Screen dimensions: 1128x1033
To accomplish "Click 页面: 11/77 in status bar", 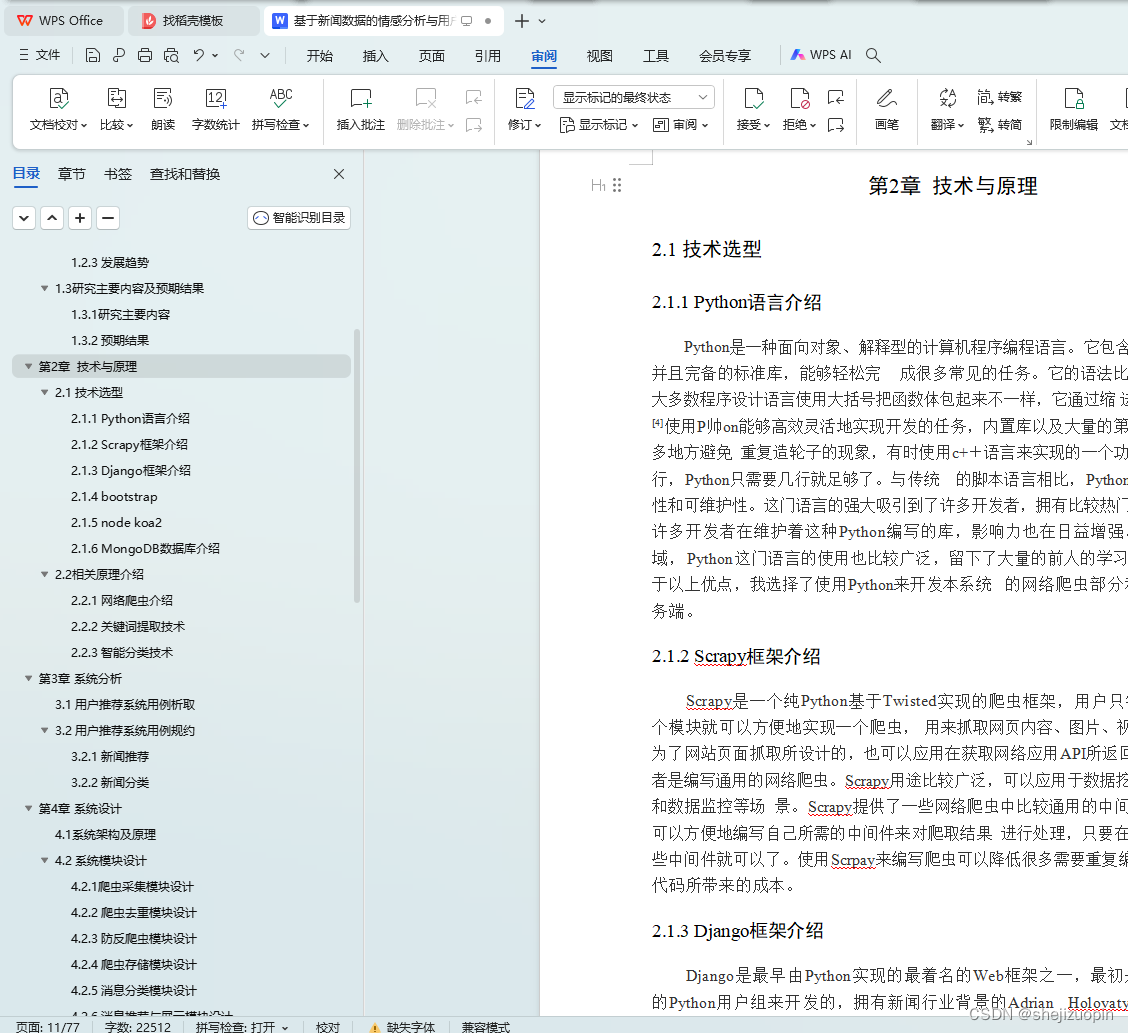I will [x=47, y=1027].
